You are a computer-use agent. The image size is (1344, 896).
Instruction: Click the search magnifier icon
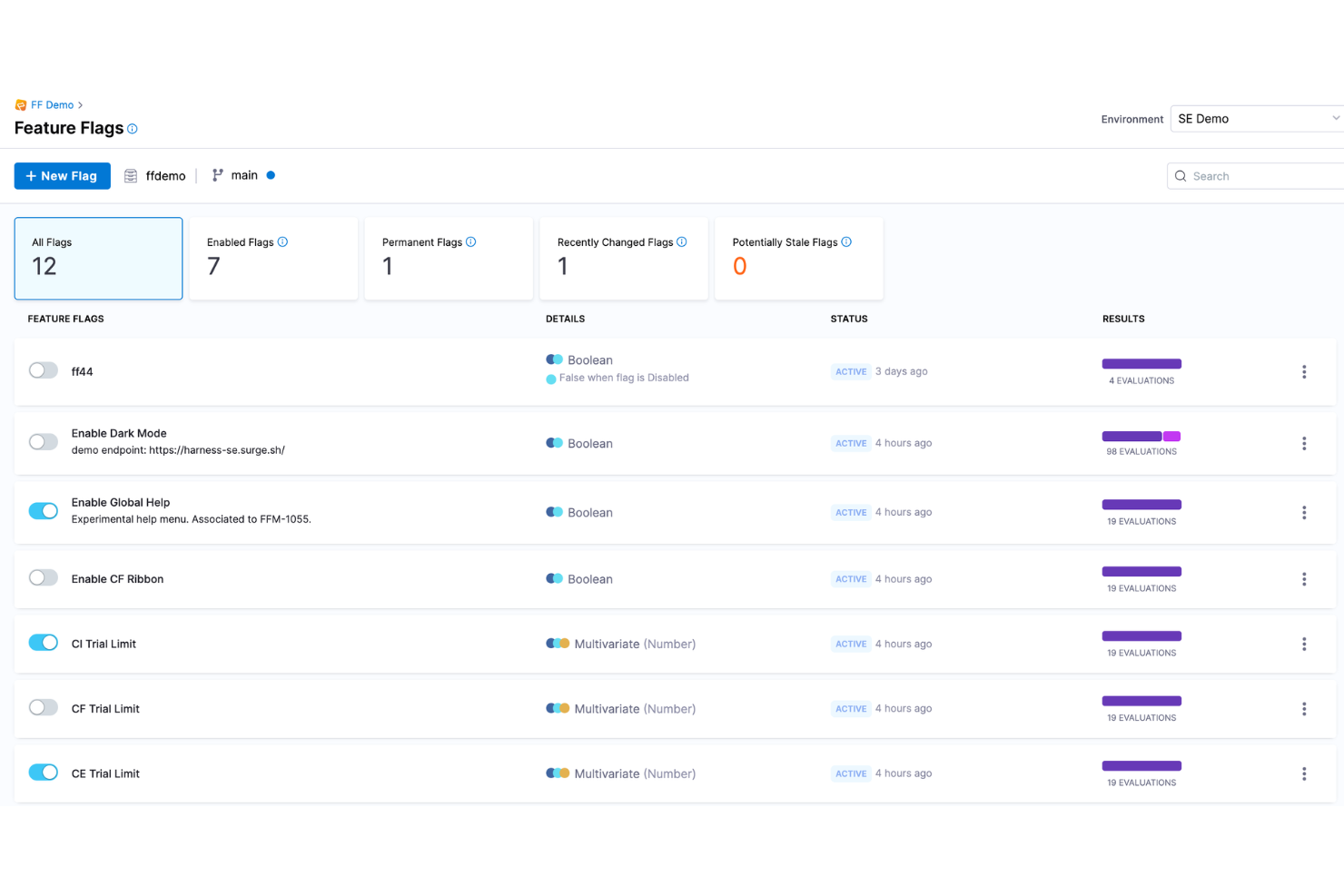(x=1181, y=176)
